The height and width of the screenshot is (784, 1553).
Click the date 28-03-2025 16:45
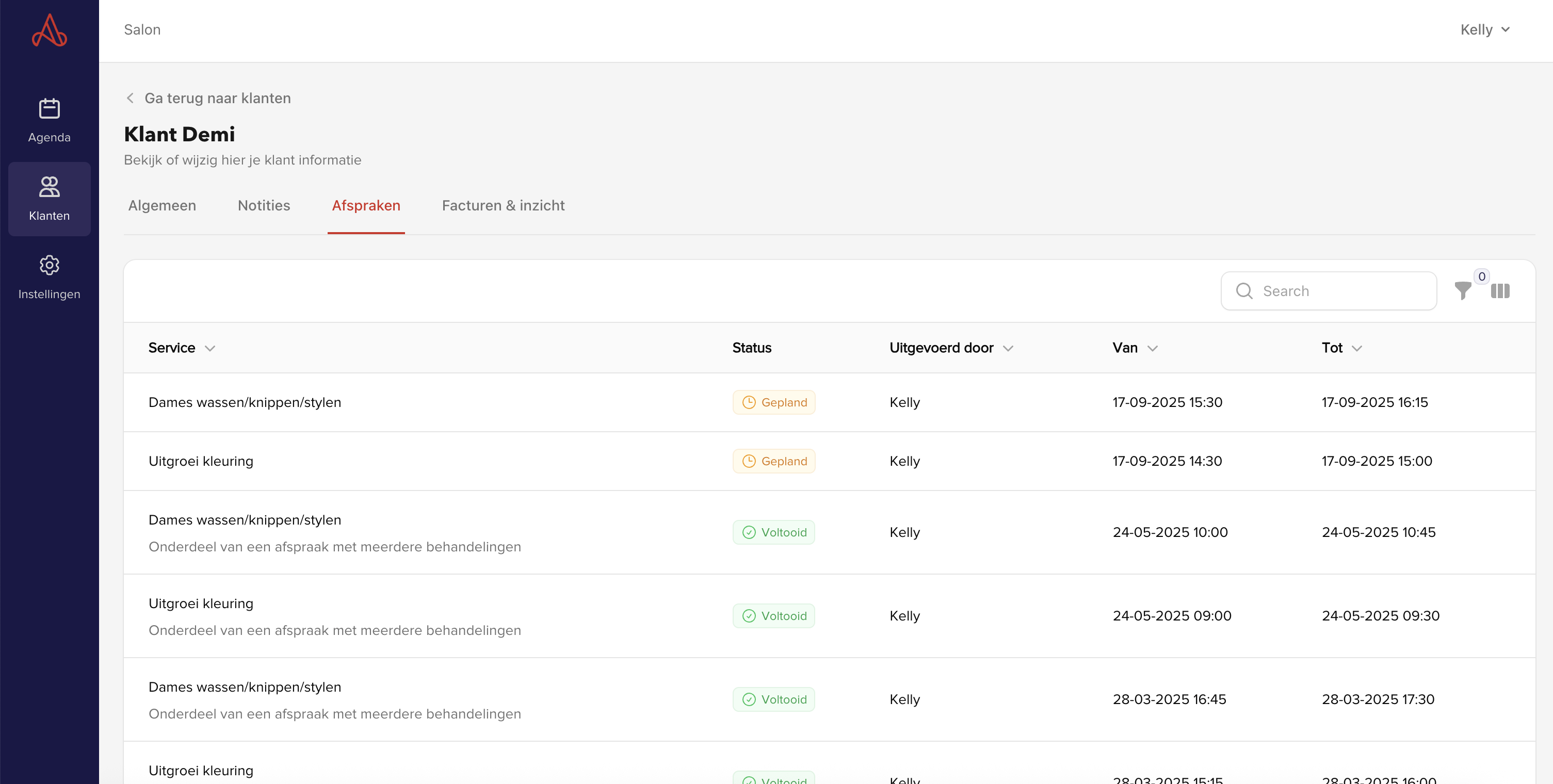[1169, 699]
